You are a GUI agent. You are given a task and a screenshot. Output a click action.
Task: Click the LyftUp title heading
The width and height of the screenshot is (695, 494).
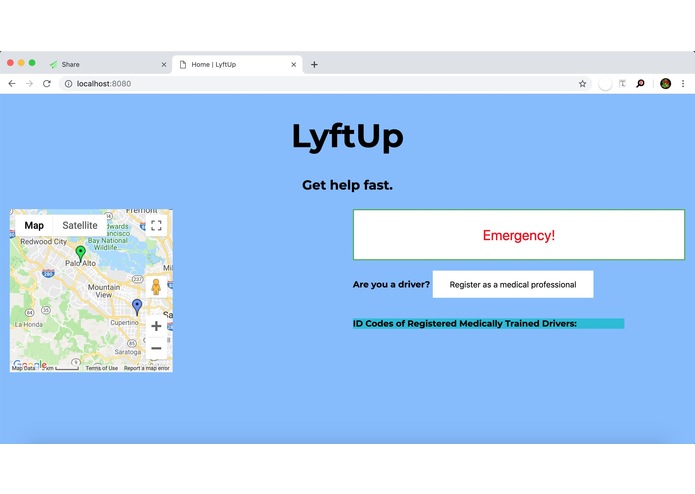[348, 136]
